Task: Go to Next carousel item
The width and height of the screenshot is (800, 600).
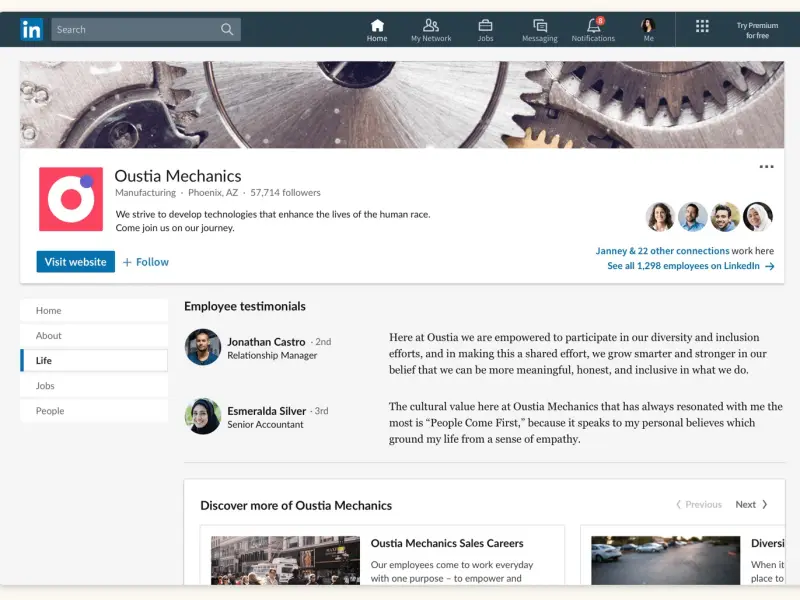Action: tap(752, 505)
